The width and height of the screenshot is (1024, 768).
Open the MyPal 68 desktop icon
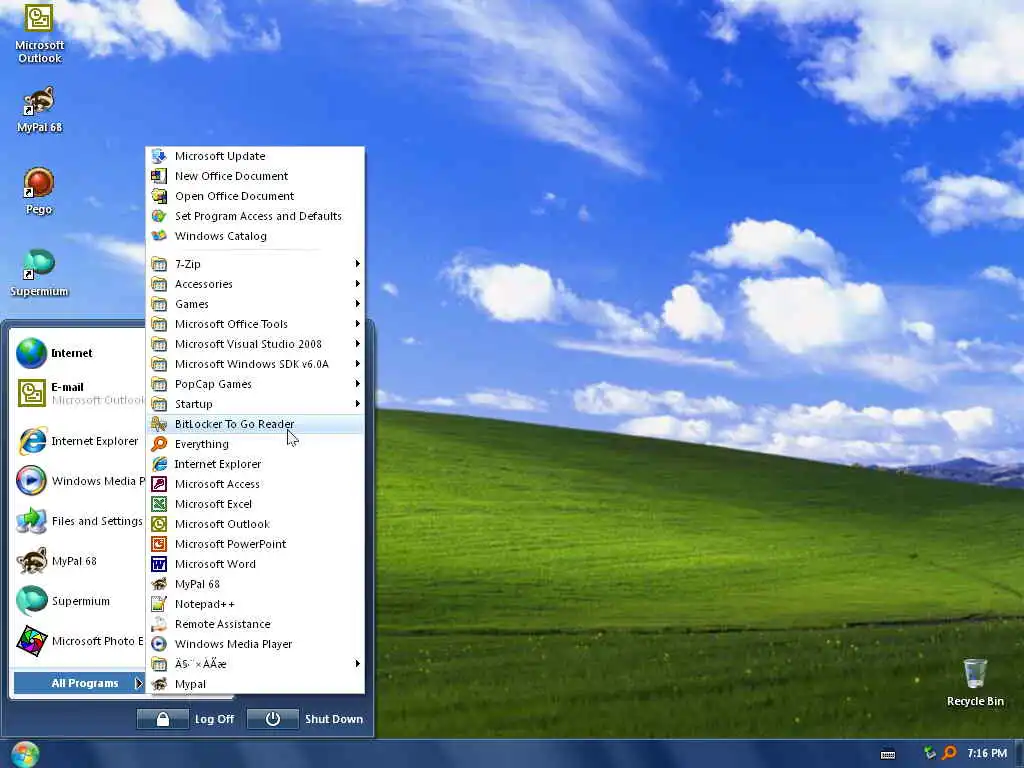[x=39, y=110]
